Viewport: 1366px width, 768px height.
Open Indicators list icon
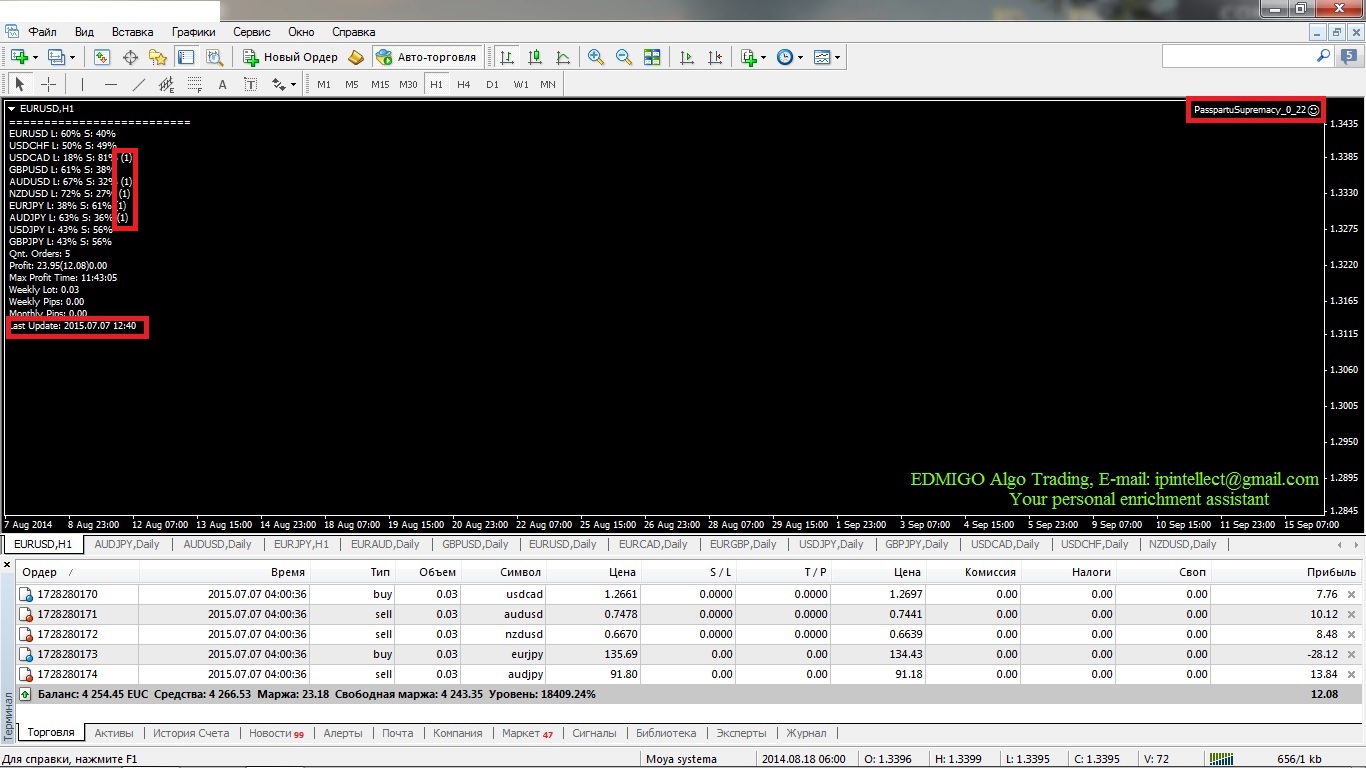pos(749,57)
